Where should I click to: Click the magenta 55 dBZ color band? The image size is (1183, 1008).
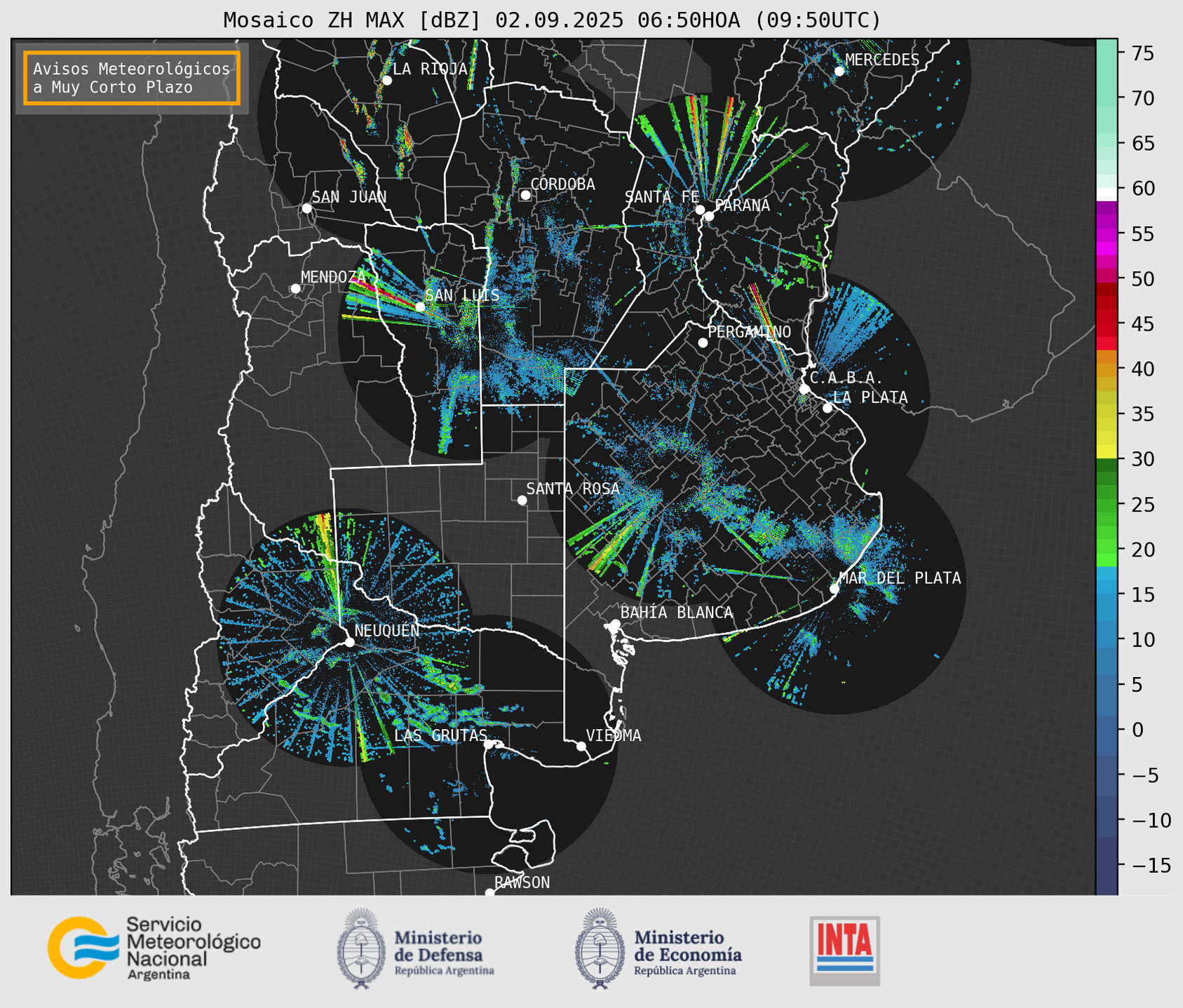tap(1107, 234)
